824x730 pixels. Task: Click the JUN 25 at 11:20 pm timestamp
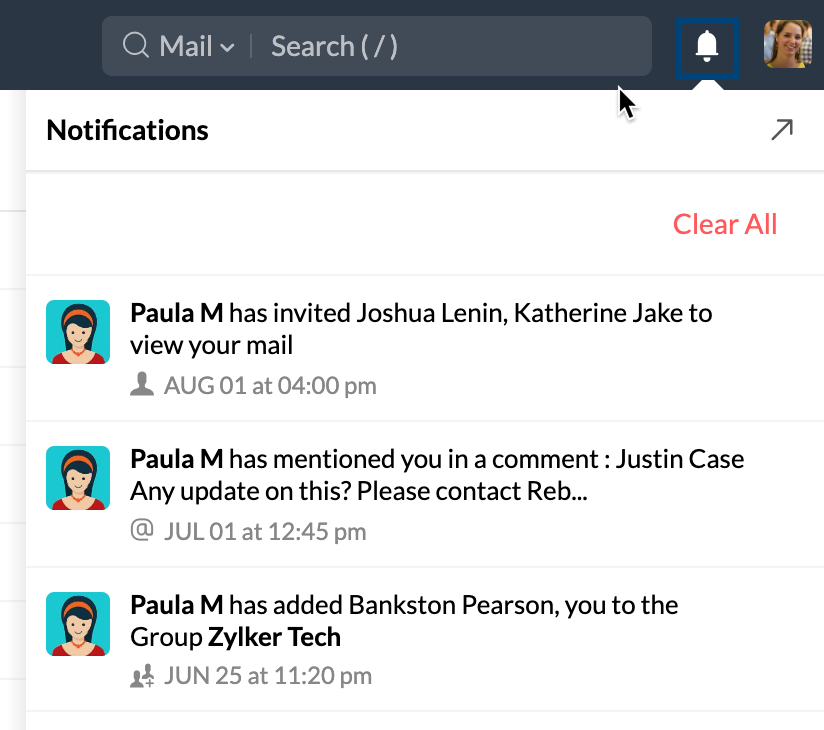point(268,677)
